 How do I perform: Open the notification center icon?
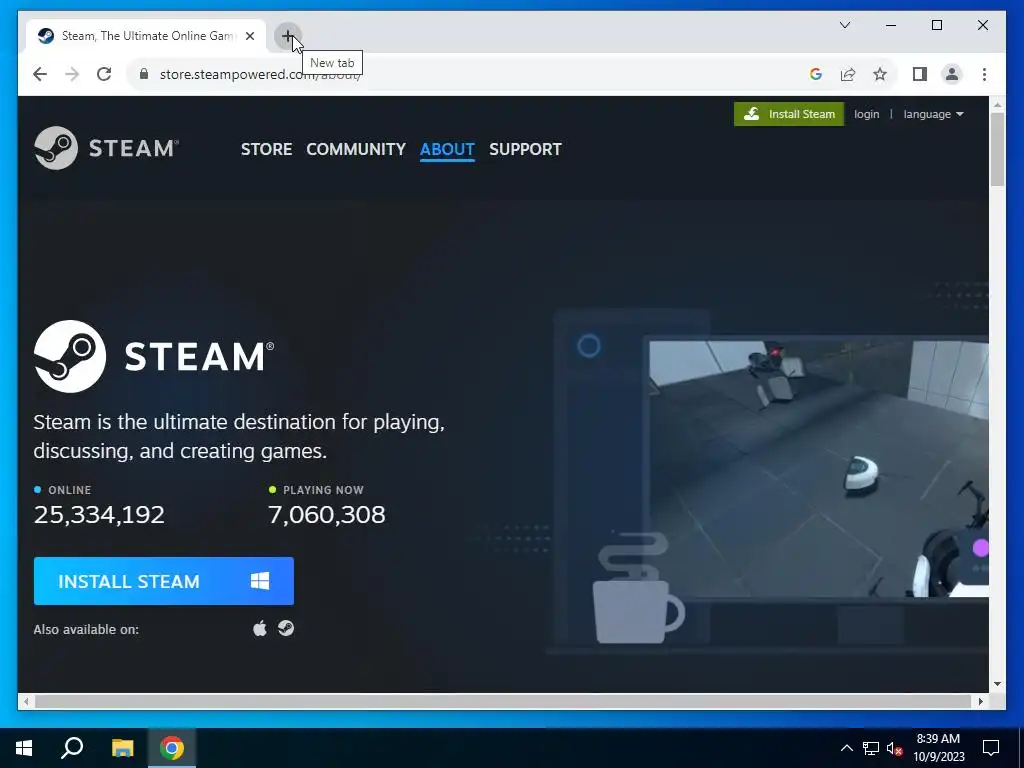click(991, 748)
